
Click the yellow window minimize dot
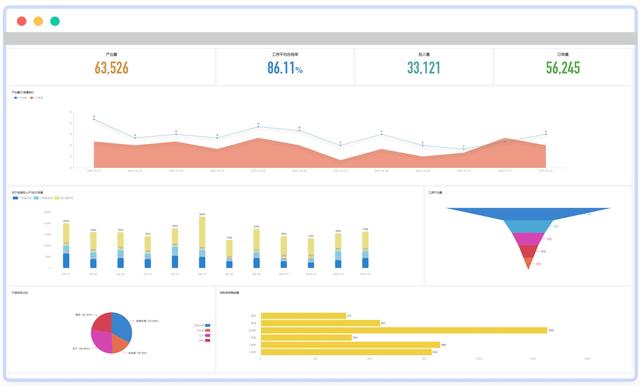[x=38, y=21]
